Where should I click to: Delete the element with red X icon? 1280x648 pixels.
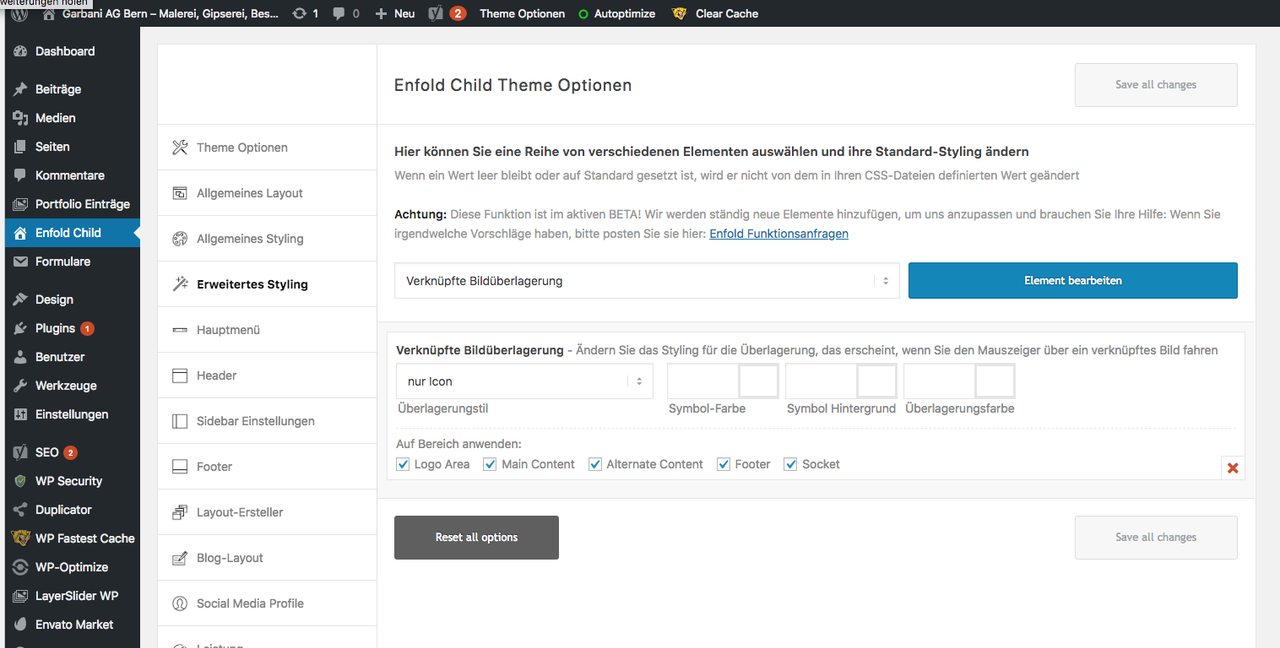(x=1233, y=468)
